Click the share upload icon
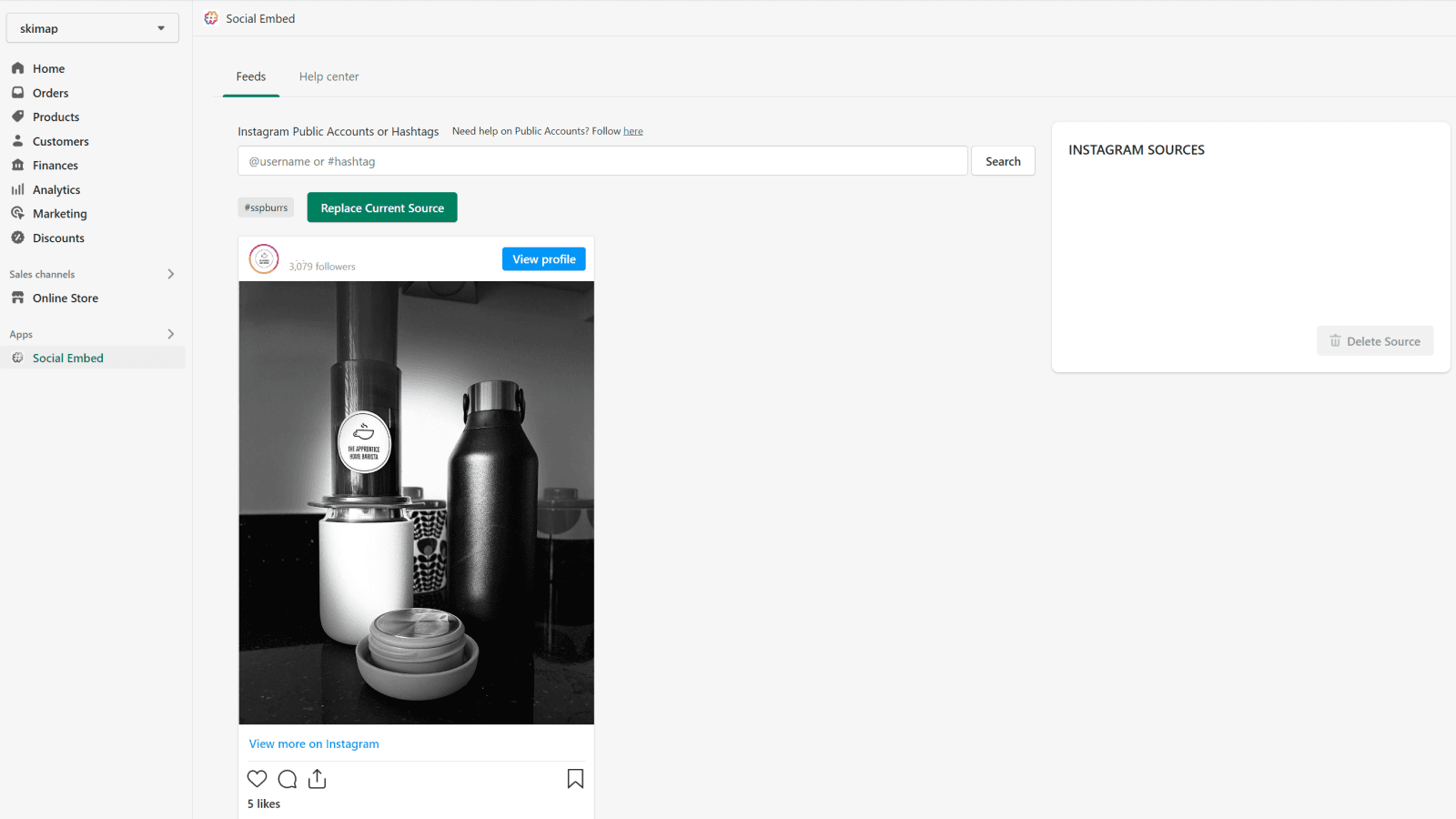 317,779
